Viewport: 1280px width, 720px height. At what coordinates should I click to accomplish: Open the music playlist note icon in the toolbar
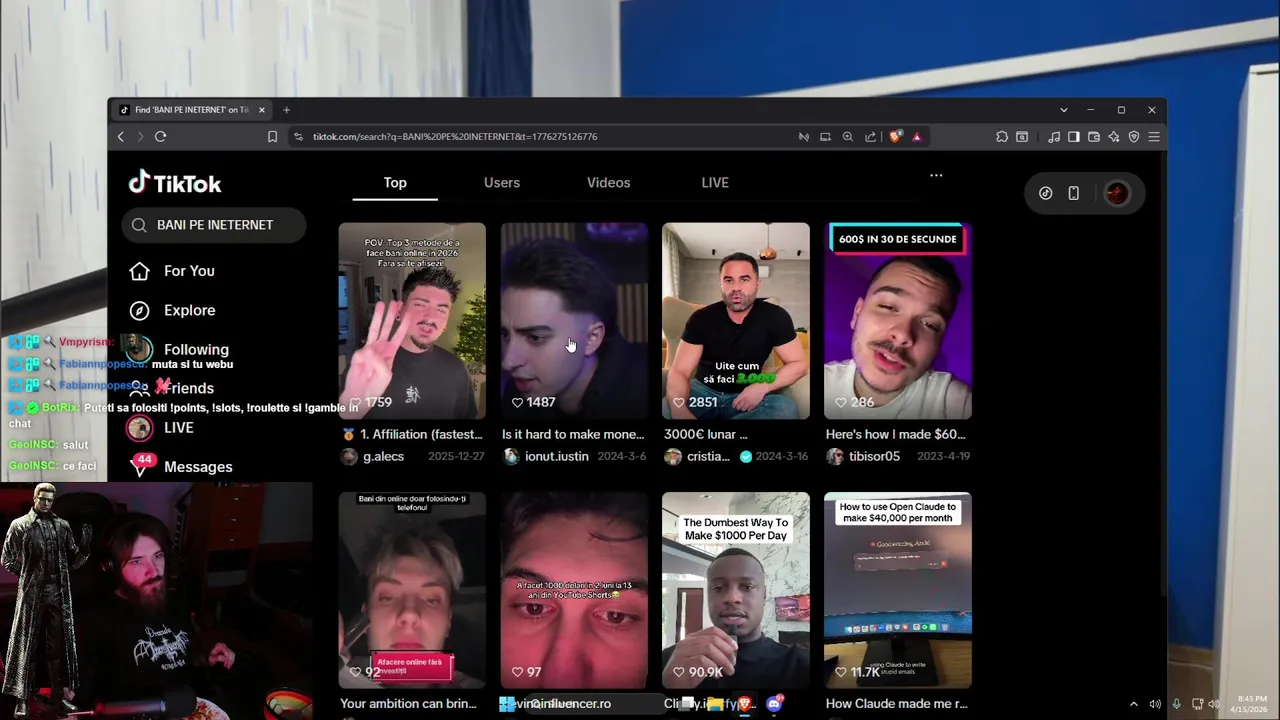[1054, 137]
